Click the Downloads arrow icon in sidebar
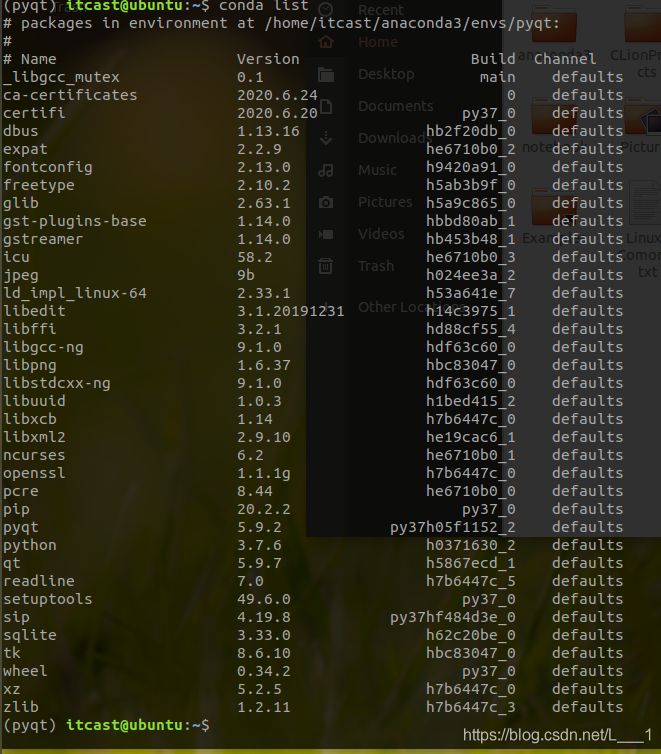This screenshot has width=661, height=754. pos(326,138)
